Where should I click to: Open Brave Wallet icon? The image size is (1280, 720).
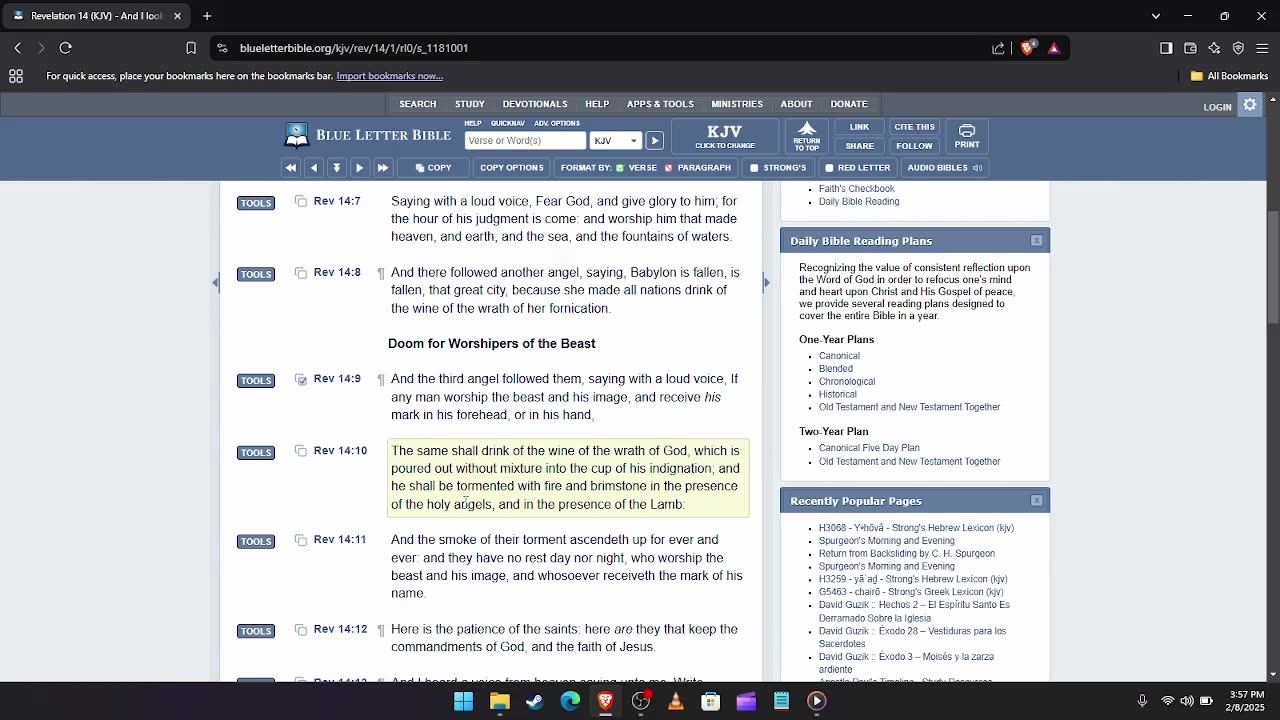(1190, 48)
